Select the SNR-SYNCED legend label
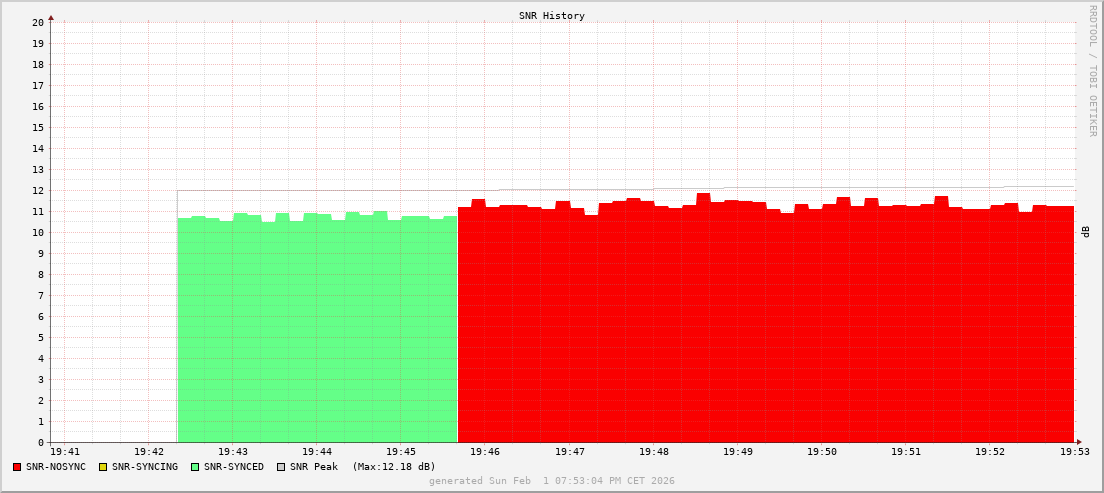 [234, 467]
